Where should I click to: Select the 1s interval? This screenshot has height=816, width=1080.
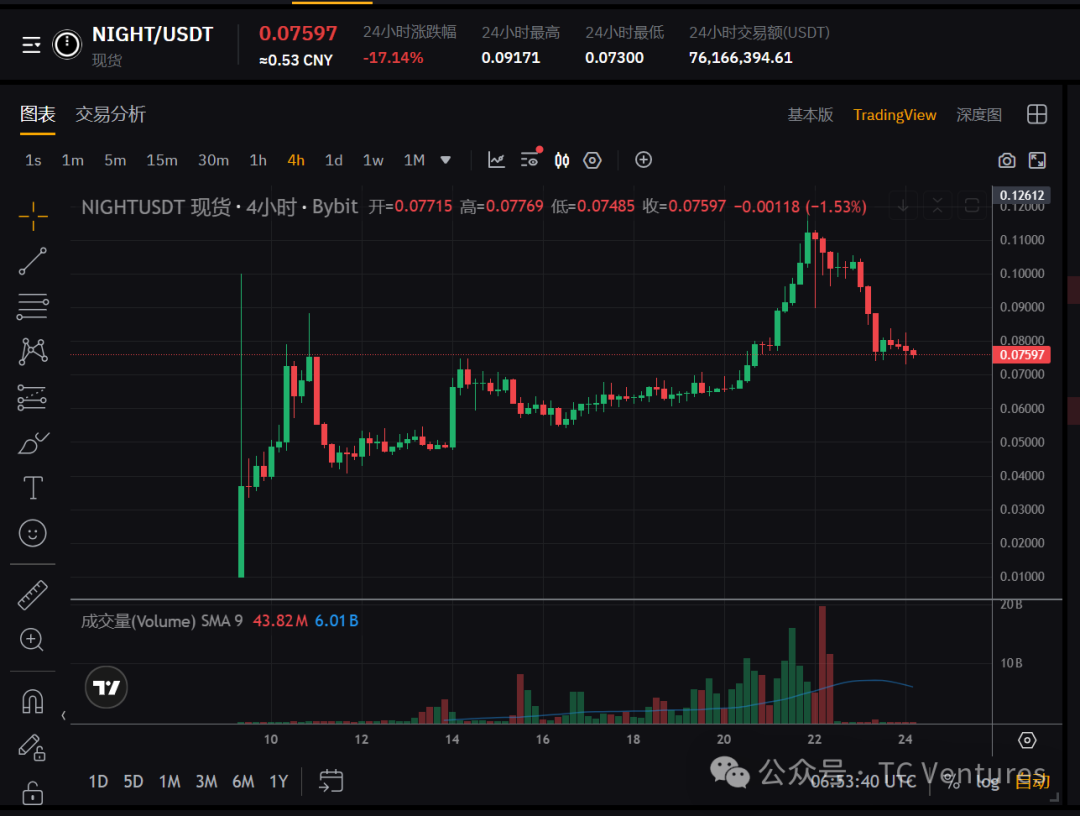click(x=33, y=160)
